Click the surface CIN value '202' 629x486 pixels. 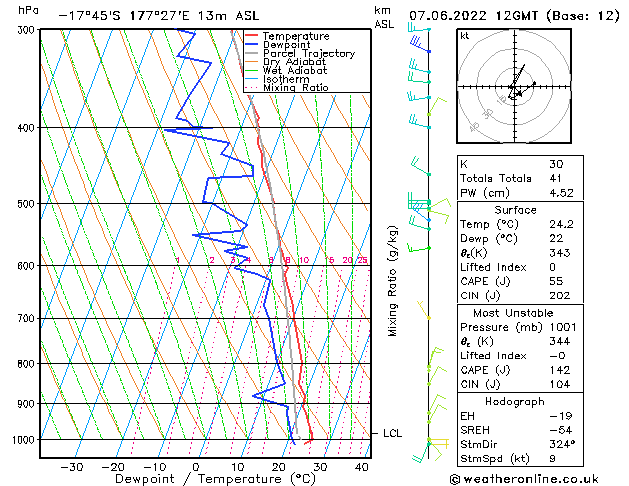(x=560, y=296)
